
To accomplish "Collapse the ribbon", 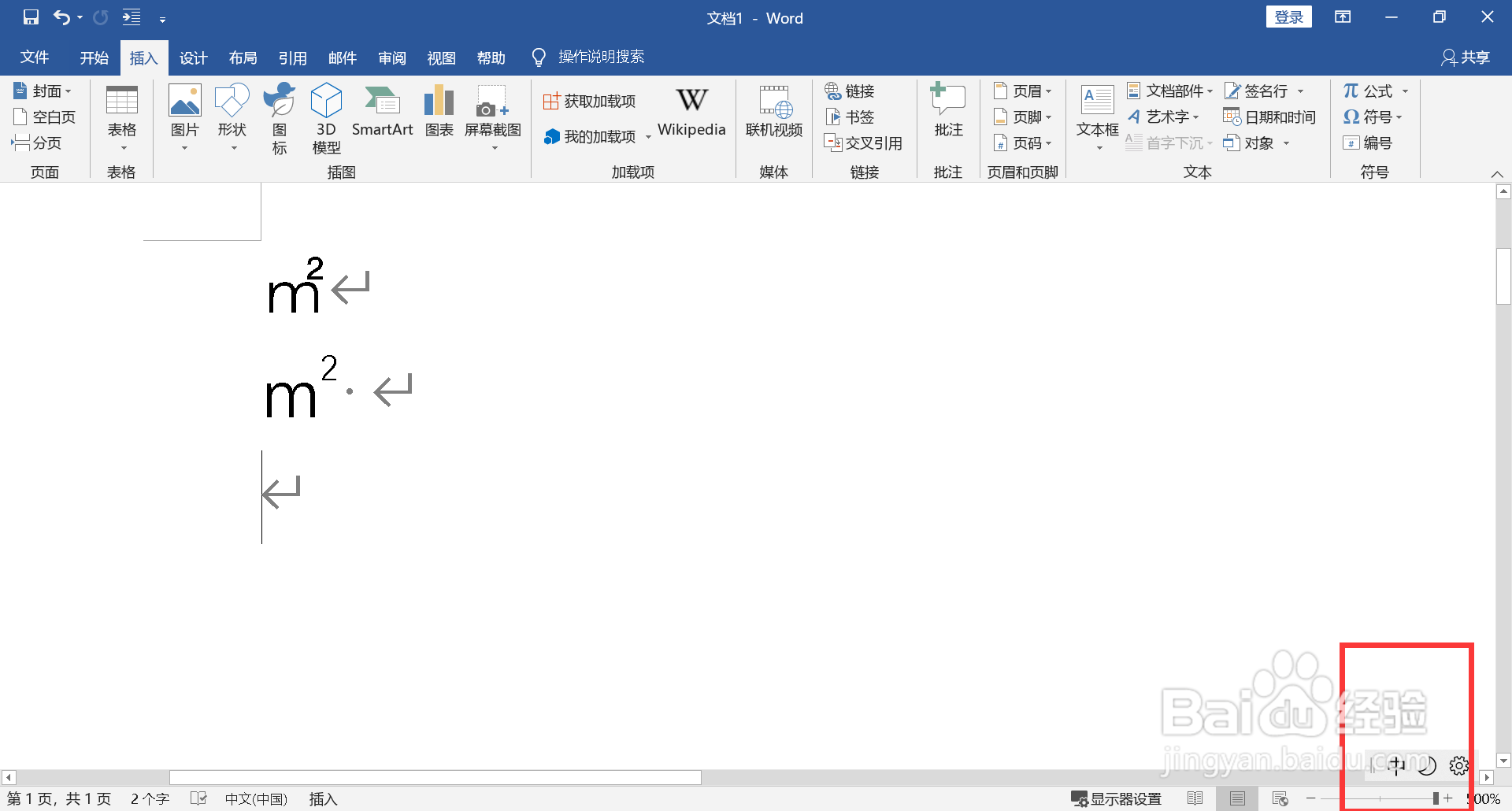I will click(1498, 174).
